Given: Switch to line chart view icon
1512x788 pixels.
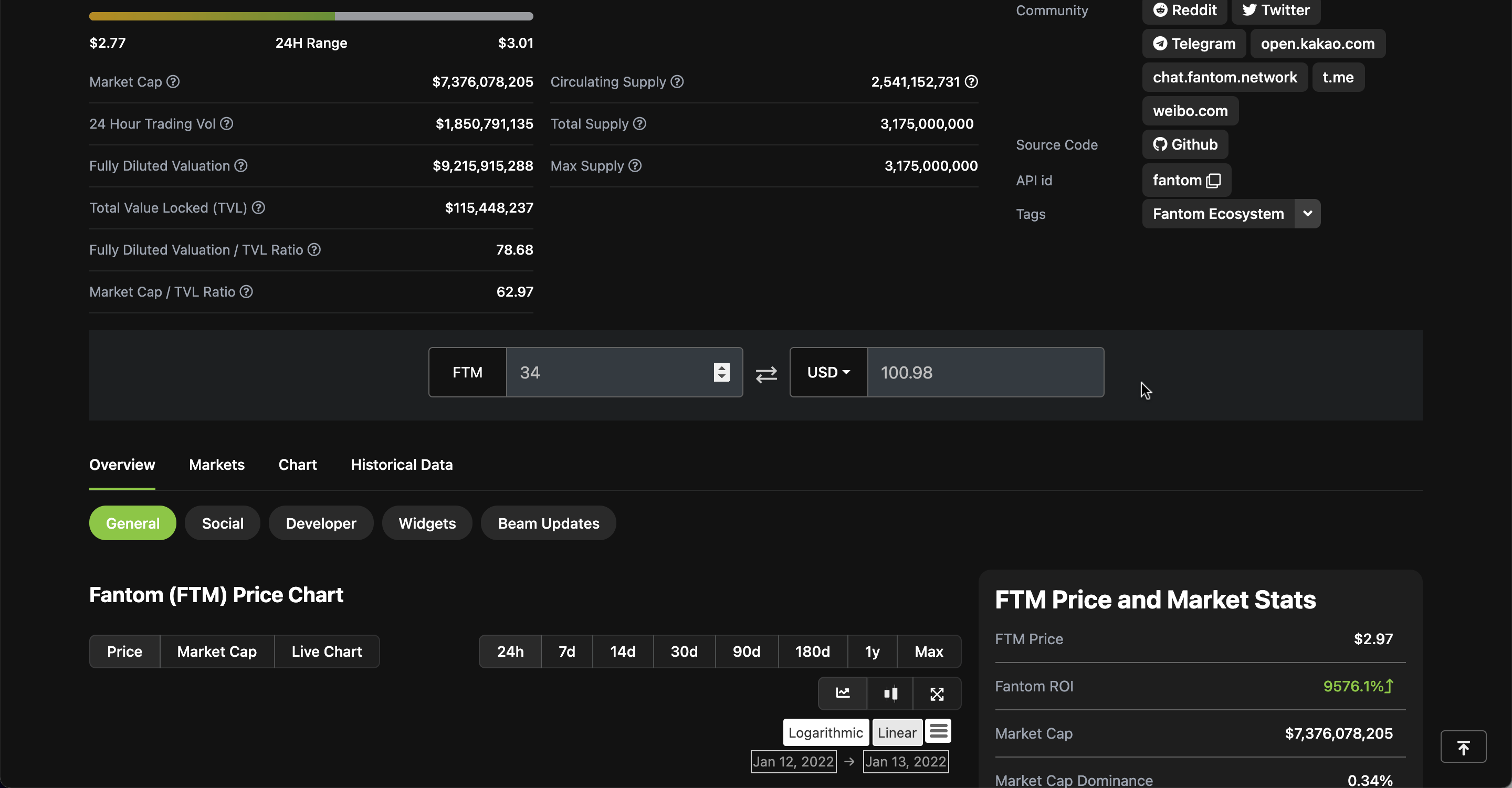Looking at the screenshot, I should [x=842, y=694].
